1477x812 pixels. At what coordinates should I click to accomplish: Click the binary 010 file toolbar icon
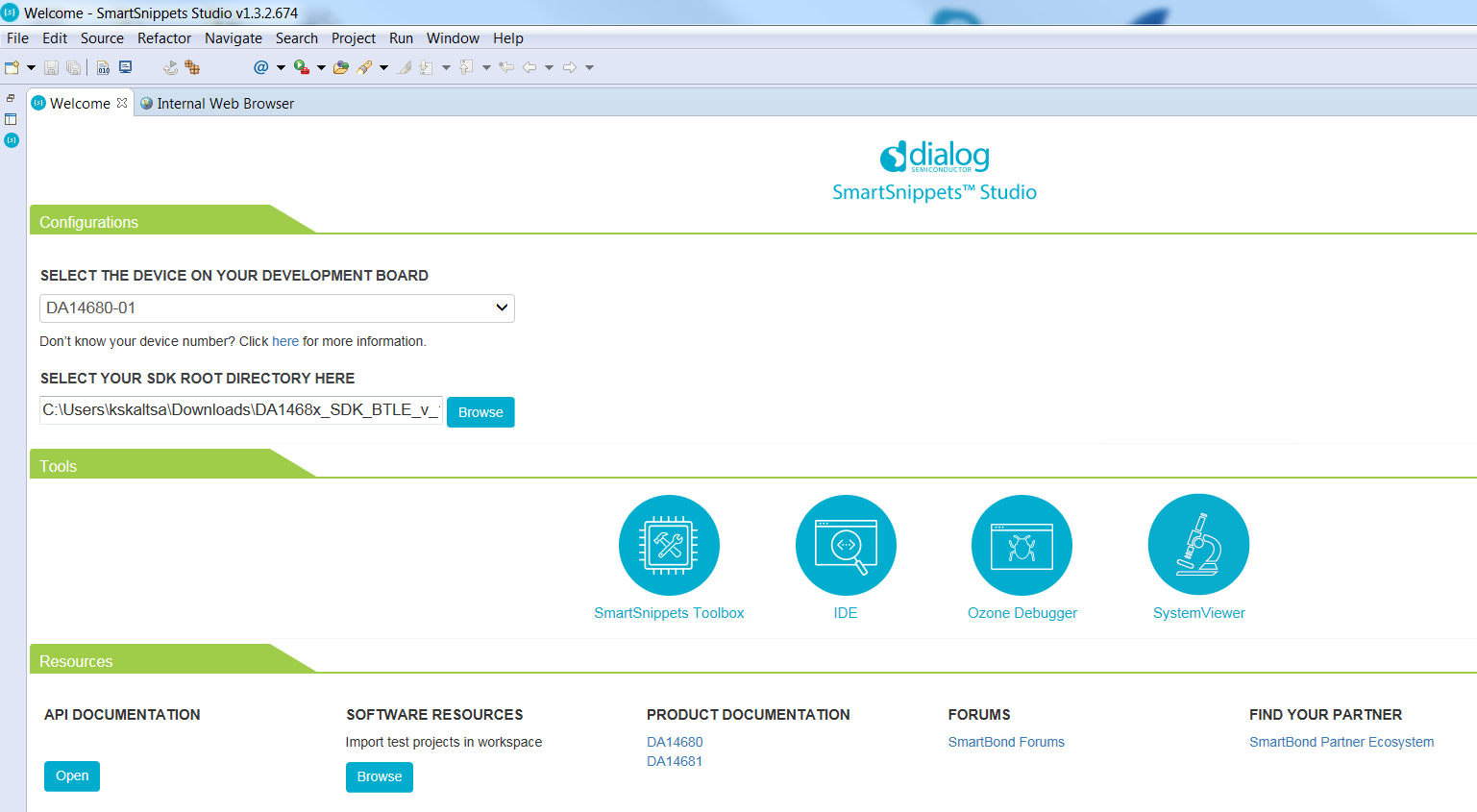[x=103, y=67]
